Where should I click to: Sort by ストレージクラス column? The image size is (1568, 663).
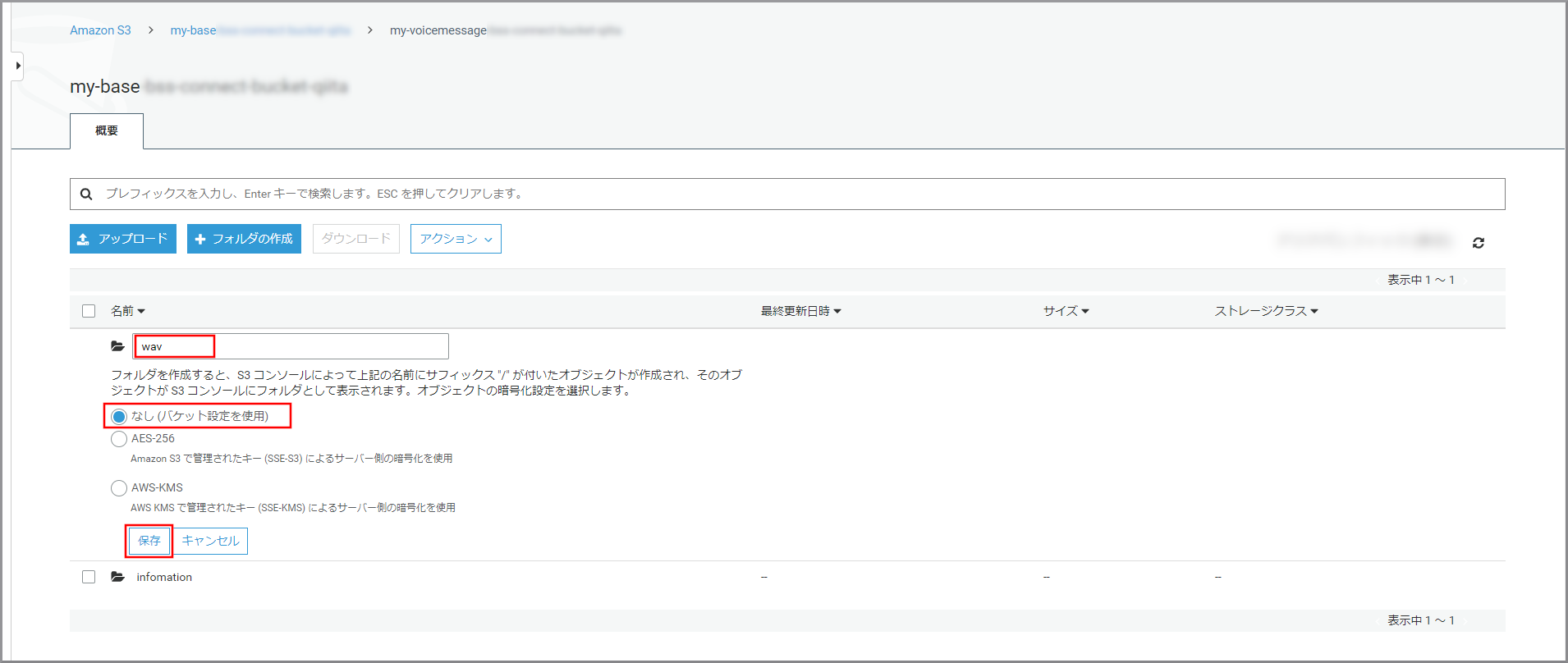pos(1267,311)
